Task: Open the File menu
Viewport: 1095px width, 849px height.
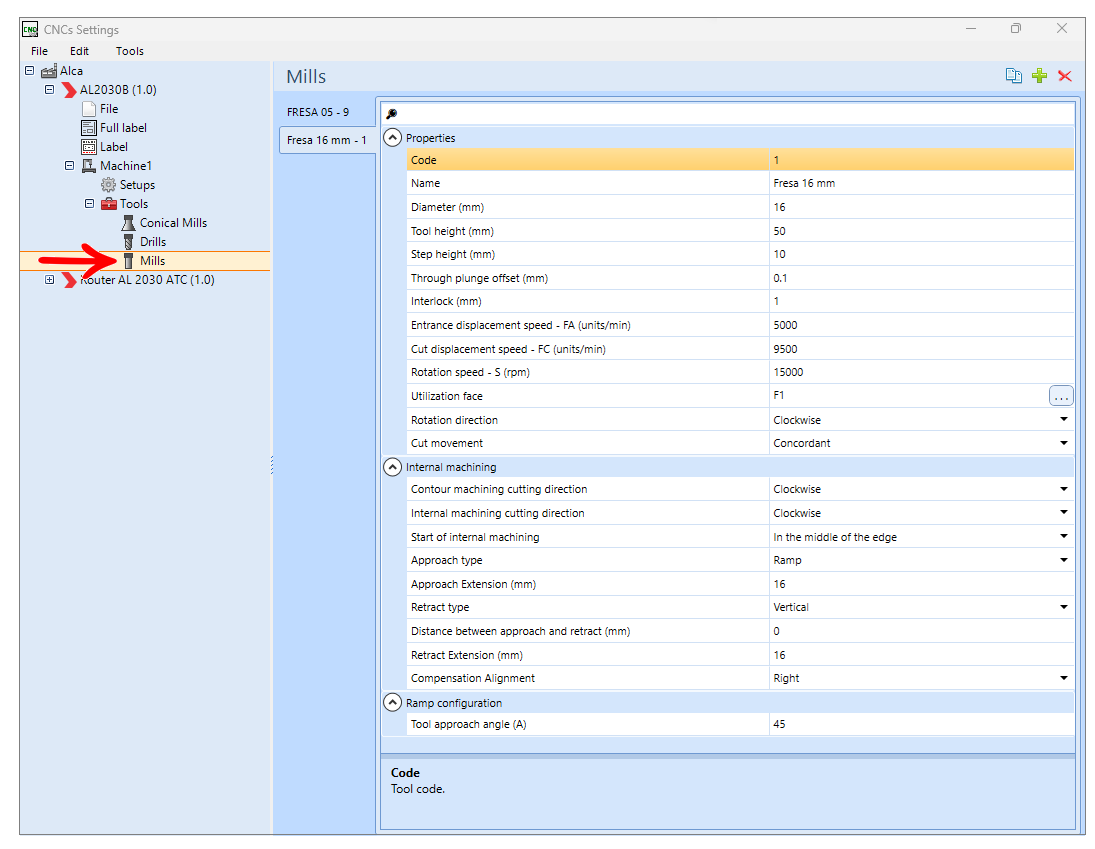Action: point(39,51)
